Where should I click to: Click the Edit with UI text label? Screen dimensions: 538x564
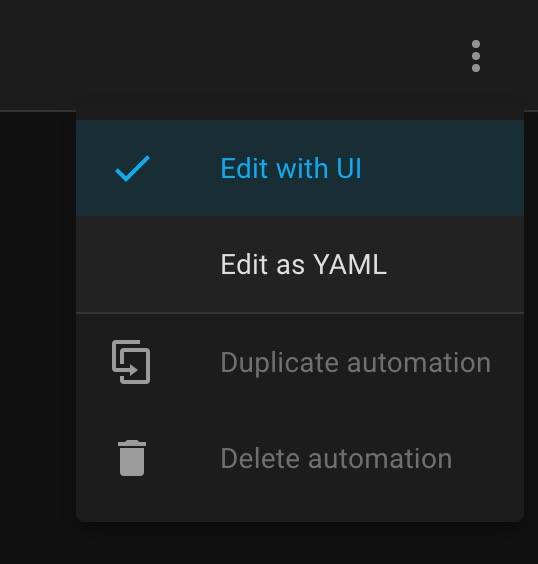point(291,168)
